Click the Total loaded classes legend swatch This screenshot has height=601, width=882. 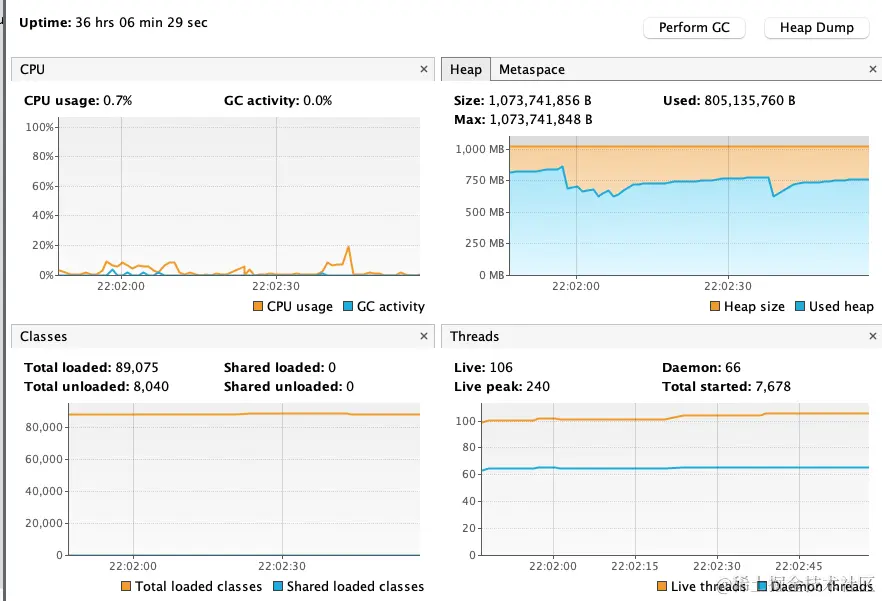click(126, 587)
